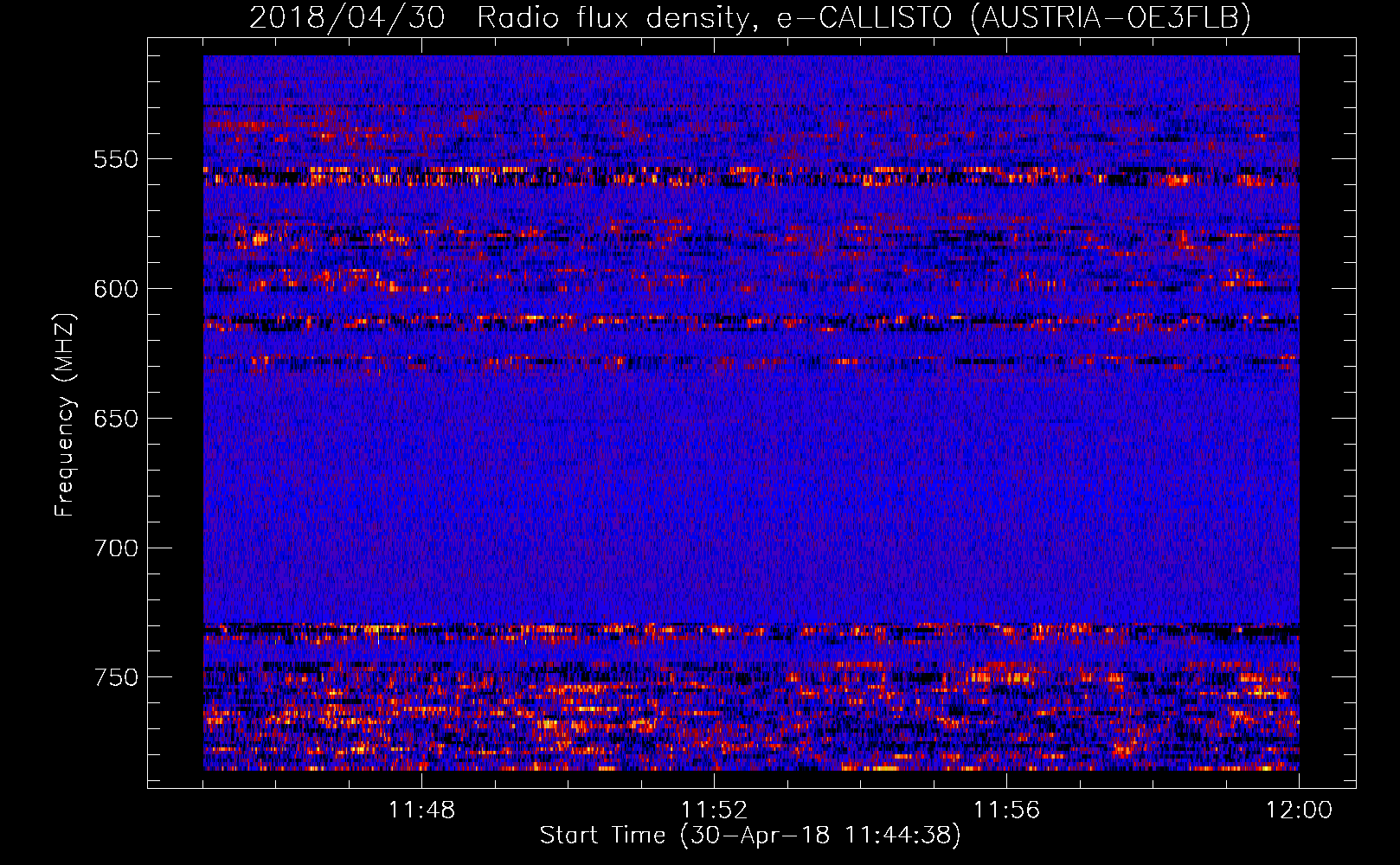Image resolution: width=1400 pixels, height=865 pixels.
Task: Click the 600 frequency tick label
Action: (116, 289)
